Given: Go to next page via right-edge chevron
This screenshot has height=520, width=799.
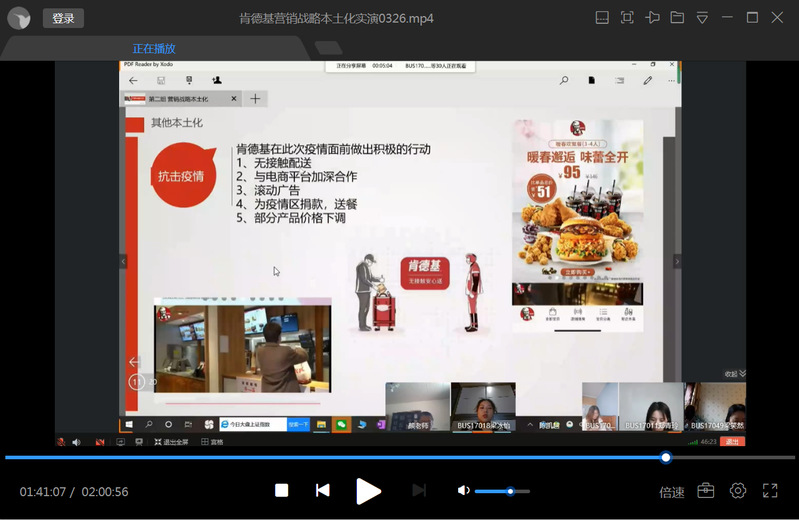Looking at the screenshot, I should click(x=677, y=262).
